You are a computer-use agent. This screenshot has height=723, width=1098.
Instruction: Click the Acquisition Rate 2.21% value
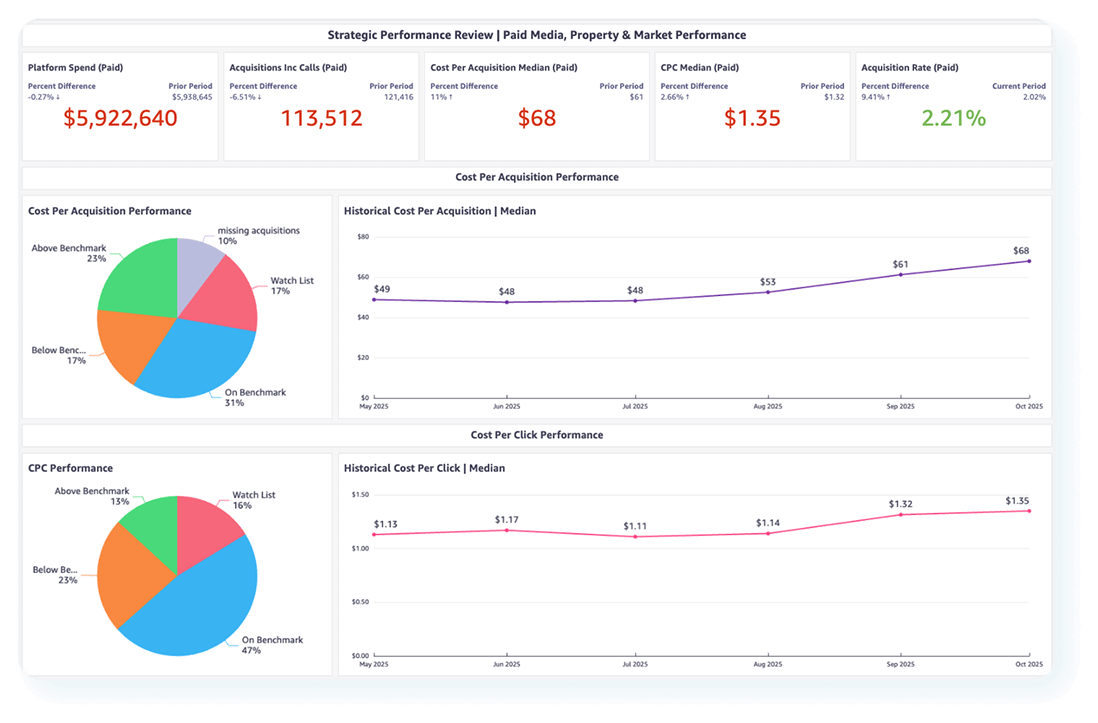tap(953, 119)
